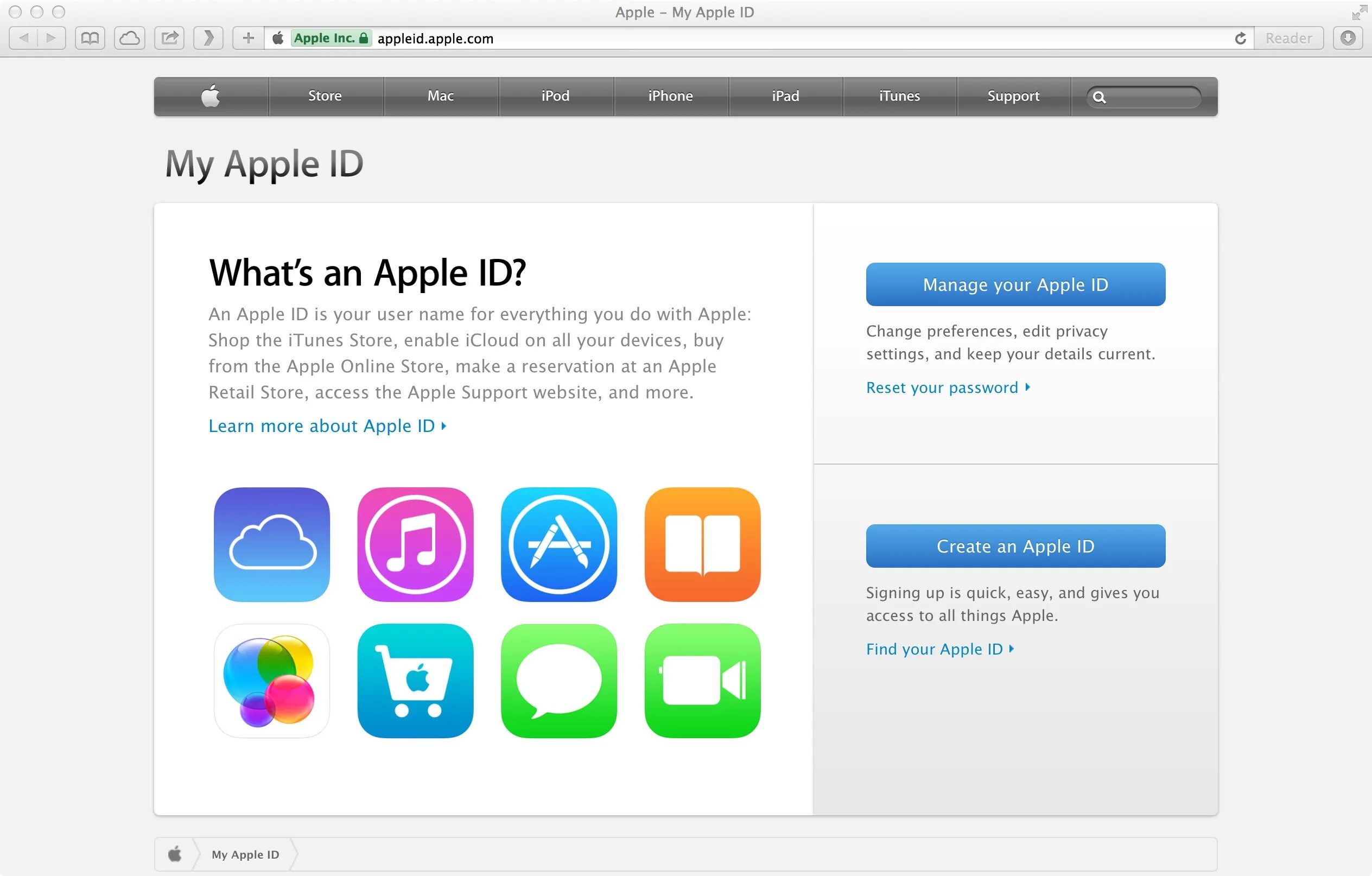Click the Apple logo in the breadcrumb
Screen dimensions: 1372x876
175,854
